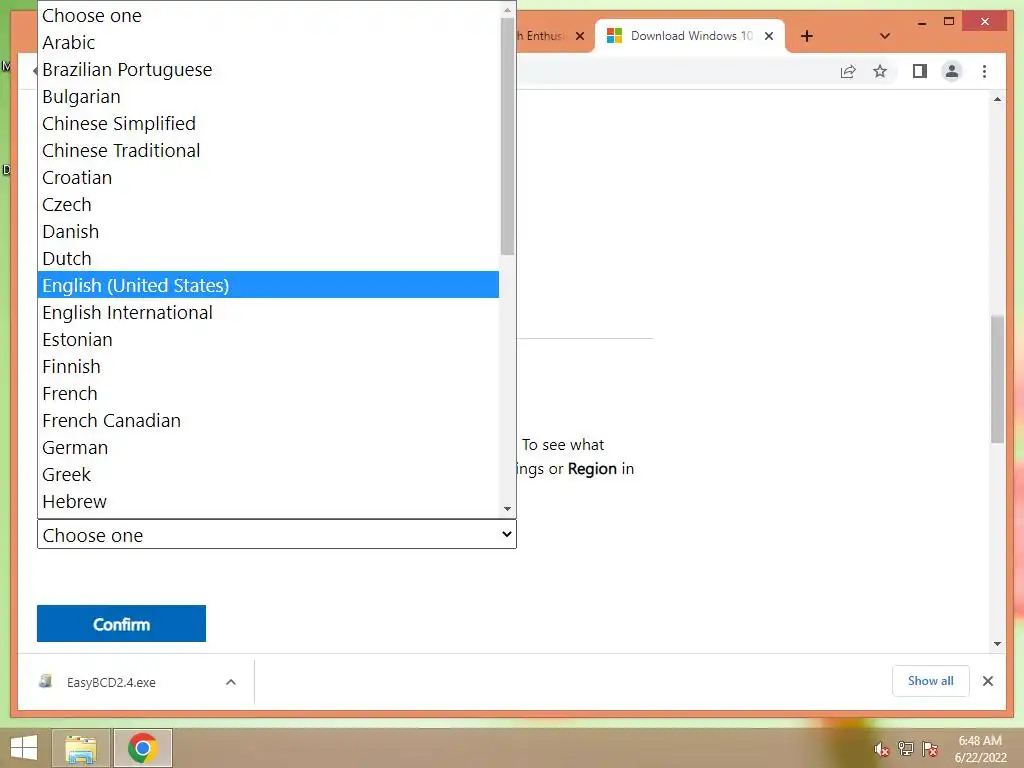
Task: Click the muted volume tray icon
Action: click(x=882, y=749)
